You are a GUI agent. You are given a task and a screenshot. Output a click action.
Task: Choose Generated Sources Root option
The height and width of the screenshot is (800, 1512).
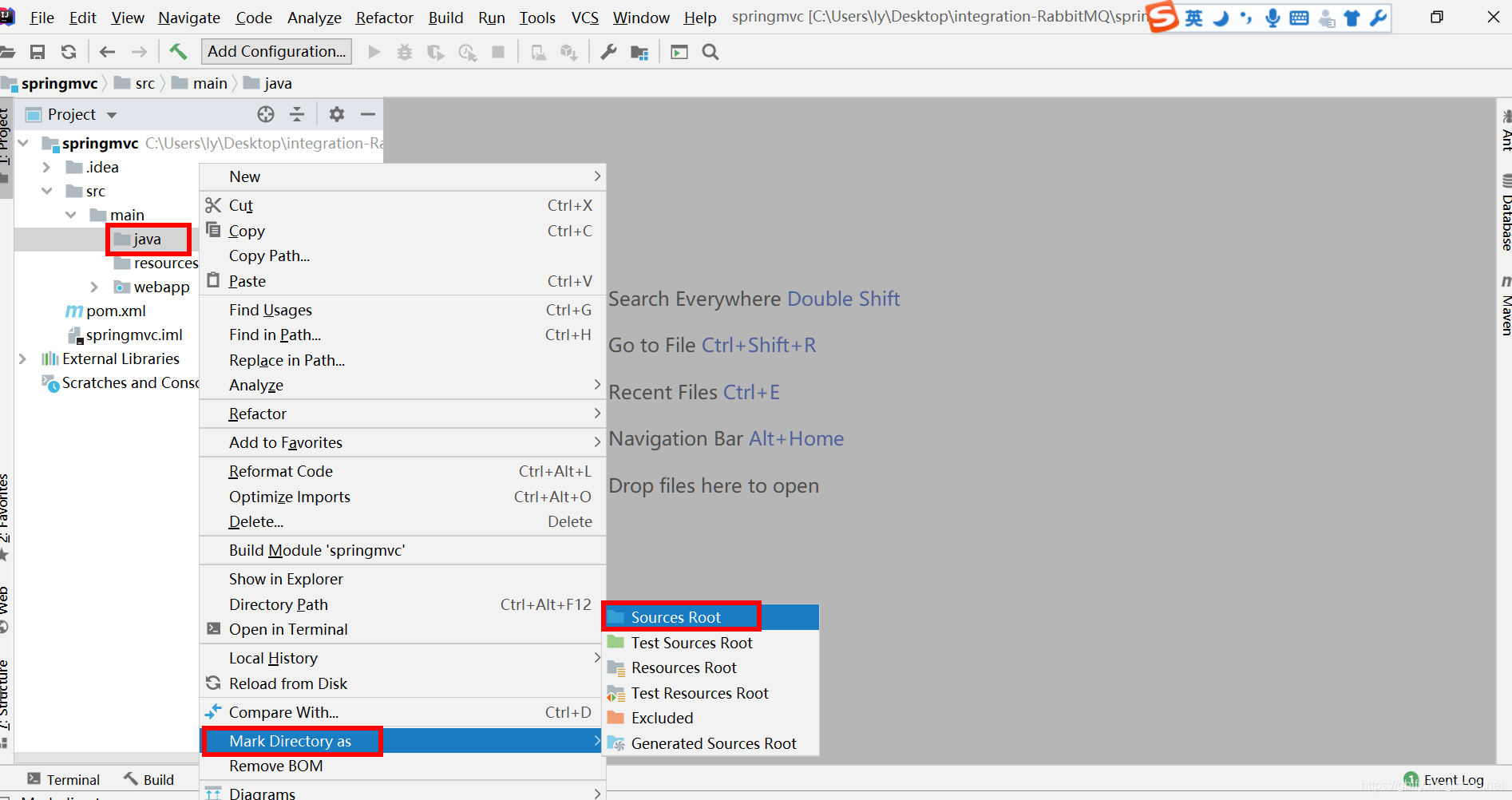[x=710, y=743]
